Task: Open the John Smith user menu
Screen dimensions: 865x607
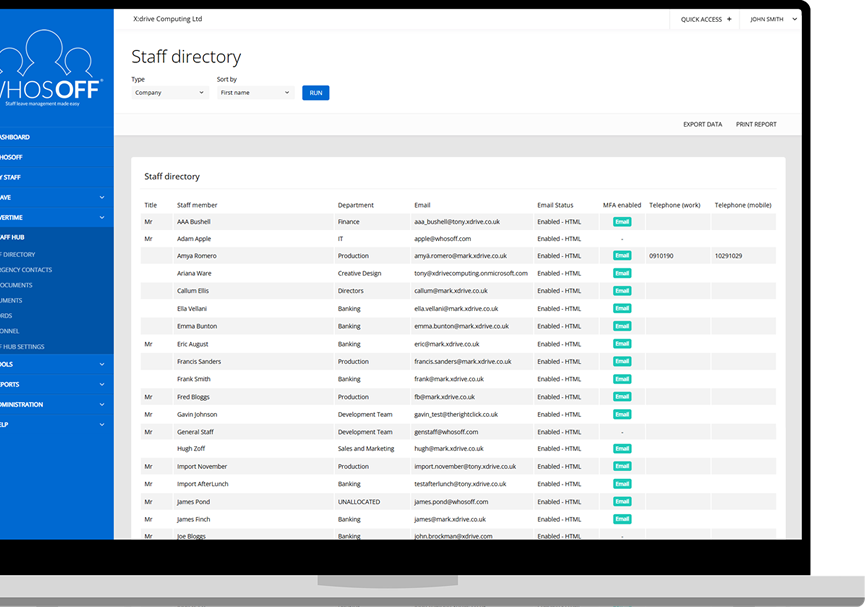Action: coord(773,19)
